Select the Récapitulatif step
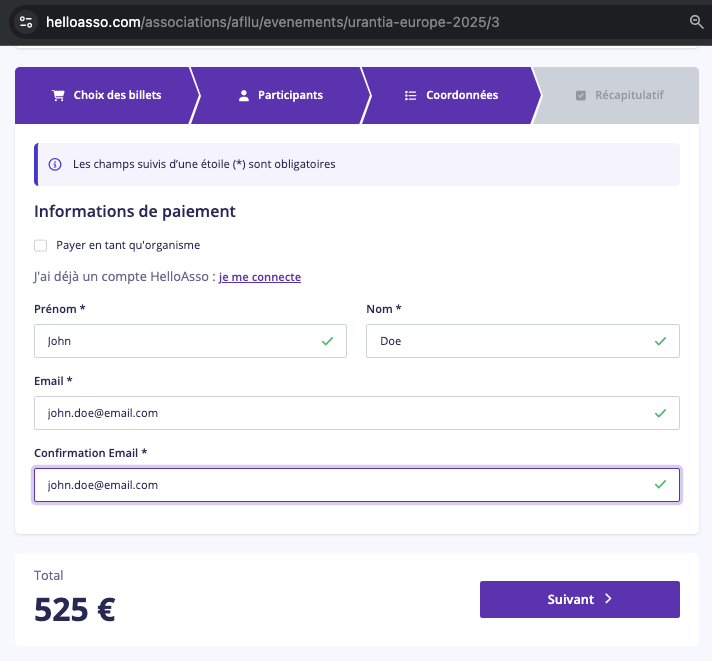712x661 pixels. (x=619, y=95)
